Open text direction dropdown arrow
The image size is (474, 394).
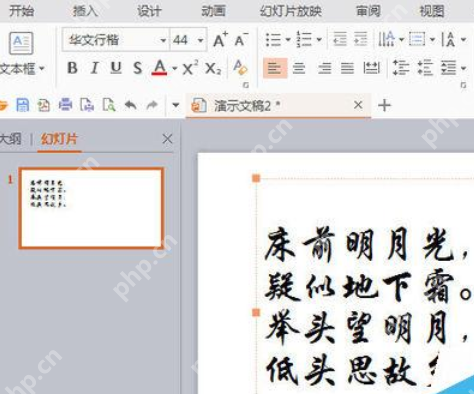click(x=402, y=40)
